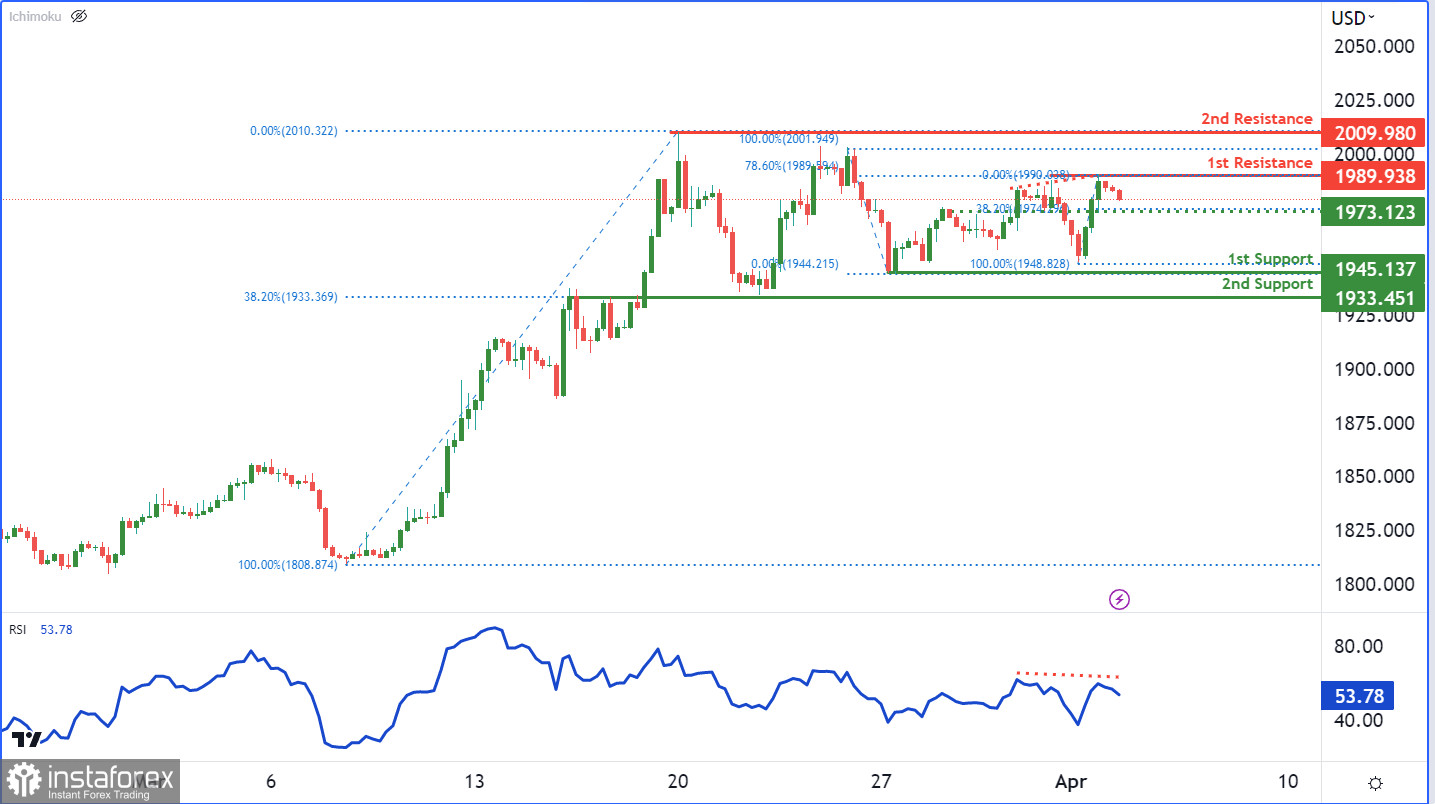Click the 40.00 RSI axis value
Image resolution: width=1435 pixels, height=804 pixels.
pyautogui.click(x=1361, y=721)
